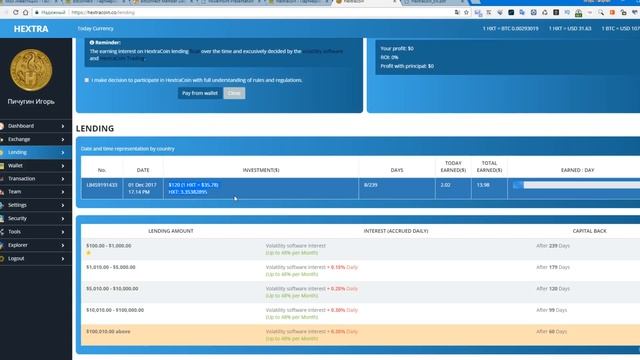The width and height of the screenshot is (640, 360).
Task: Click the days value 8/239
Action: (x=371, y=185)
